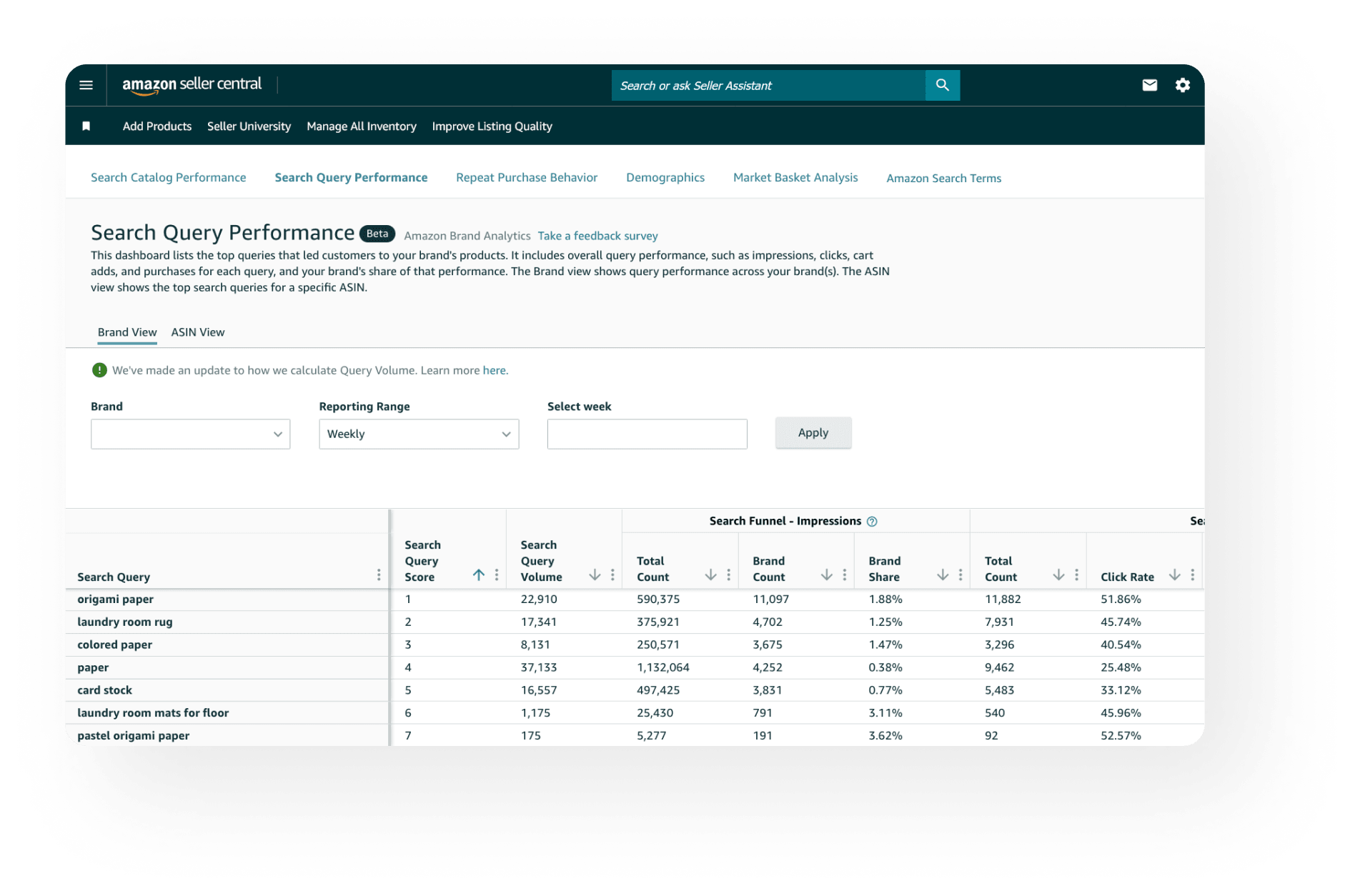
Task: Open Seller University link
Action: tap(249, 126)
